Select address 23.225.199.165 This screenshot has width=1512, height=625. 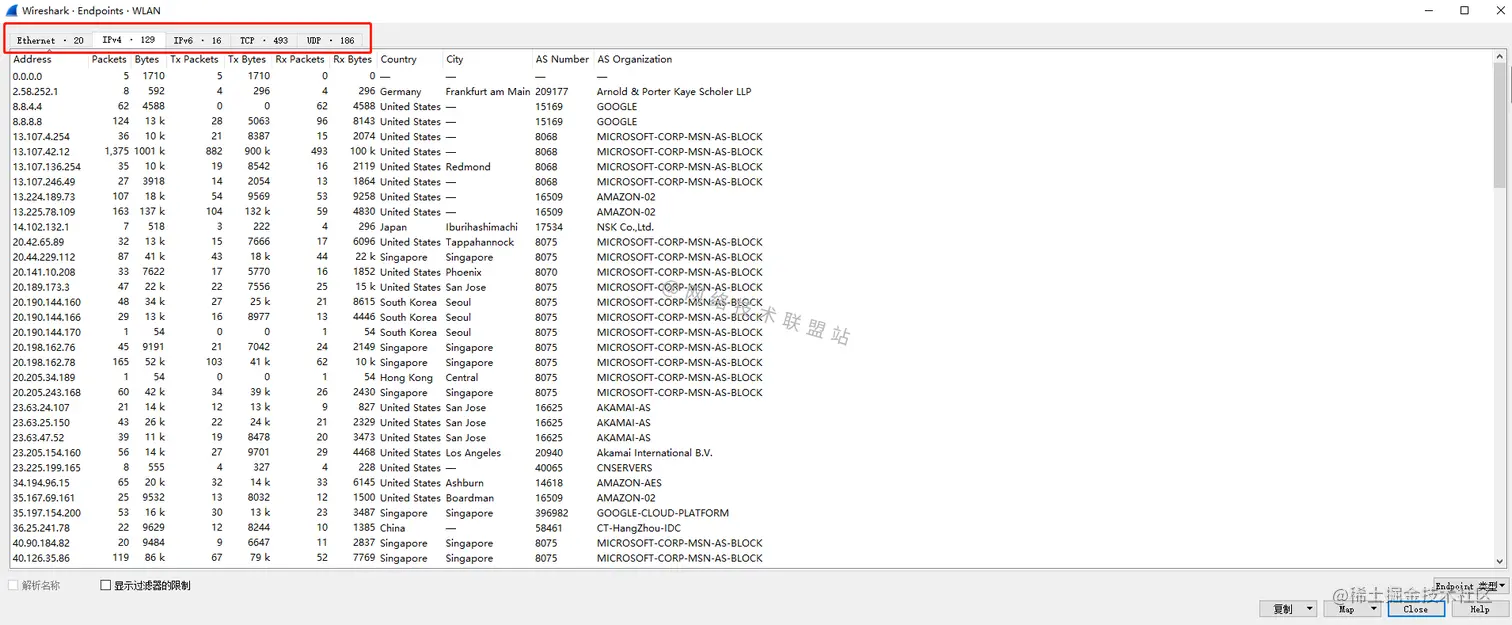tap(47, 468)
